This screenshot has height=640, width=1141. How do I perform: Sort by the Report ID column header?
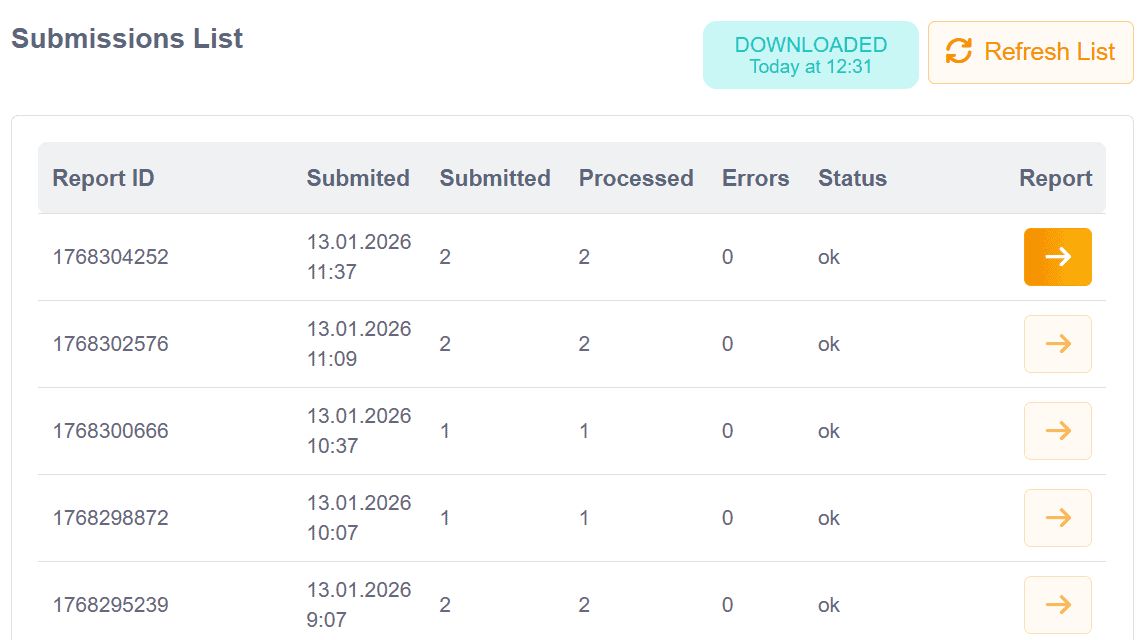click(x=103, y=178)
